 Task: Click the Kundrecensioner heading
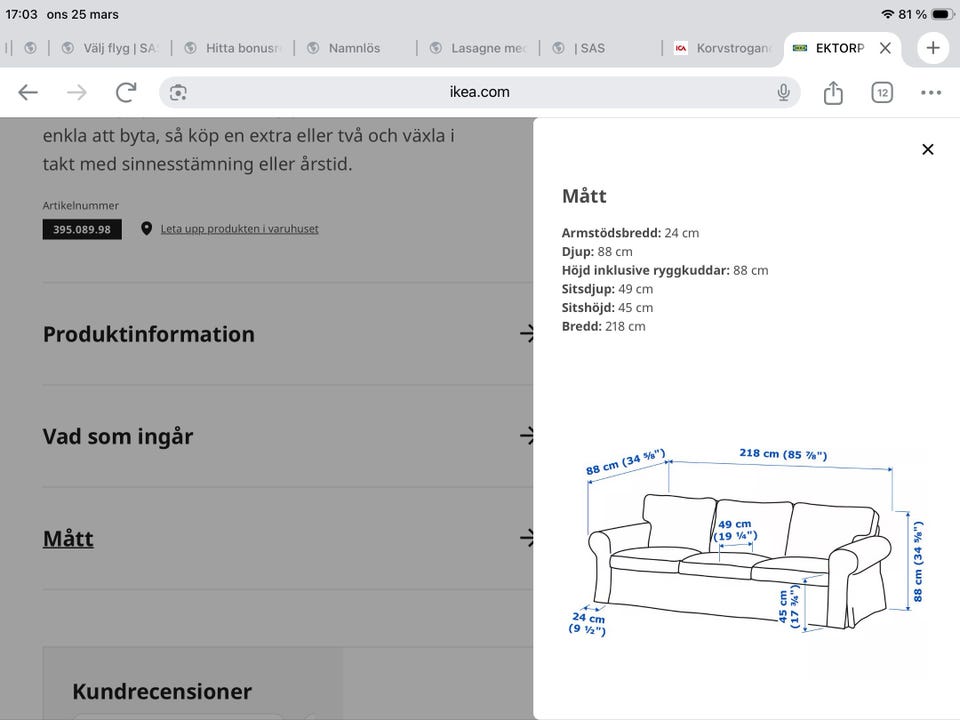pyautogui.click(x=162, y=692)
